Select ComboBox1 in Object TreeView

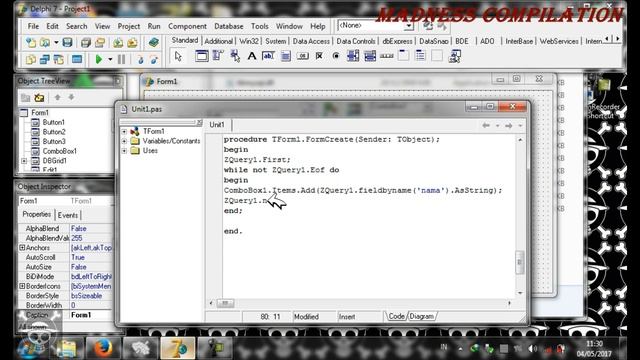60,151
